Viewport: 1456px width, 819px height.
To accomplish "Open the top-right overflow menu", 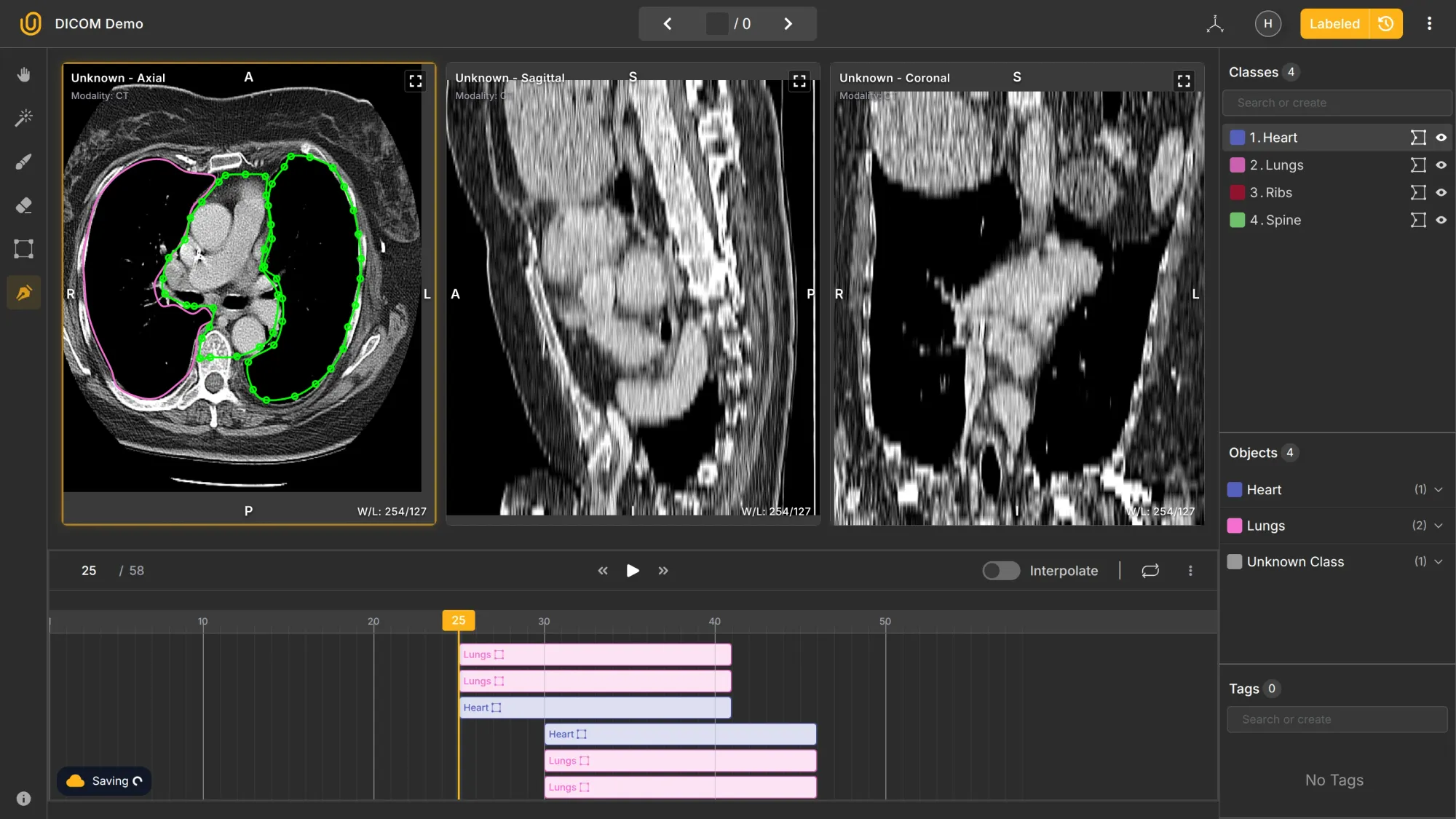I will click(1429, 23).
